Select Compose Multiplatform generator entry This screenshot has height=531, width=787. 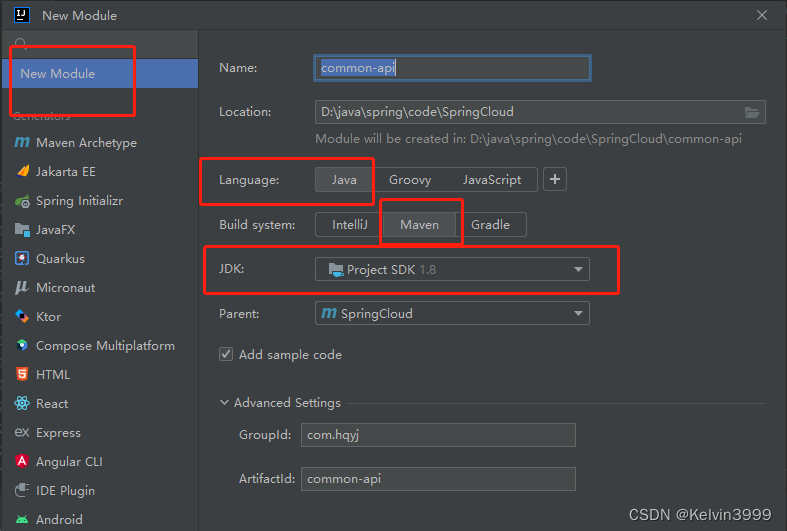(x=100, y=345)
